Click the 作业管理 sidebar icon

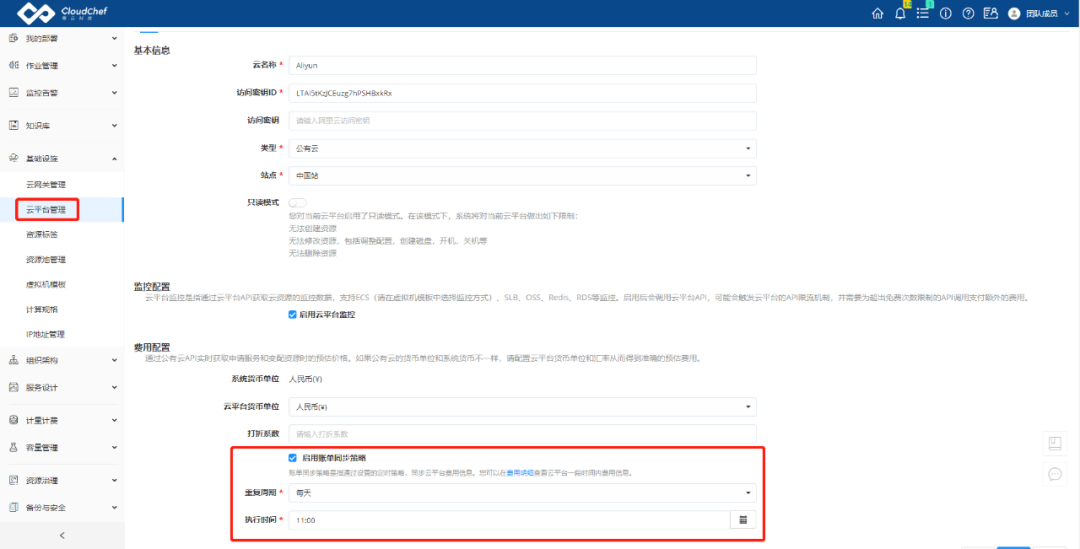13,65
